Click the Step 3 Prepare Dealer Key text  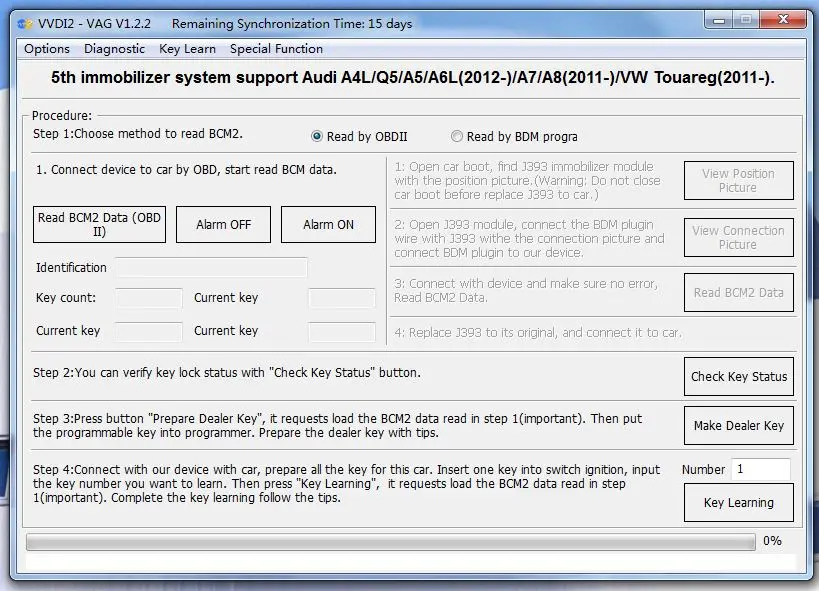[337, 426]
